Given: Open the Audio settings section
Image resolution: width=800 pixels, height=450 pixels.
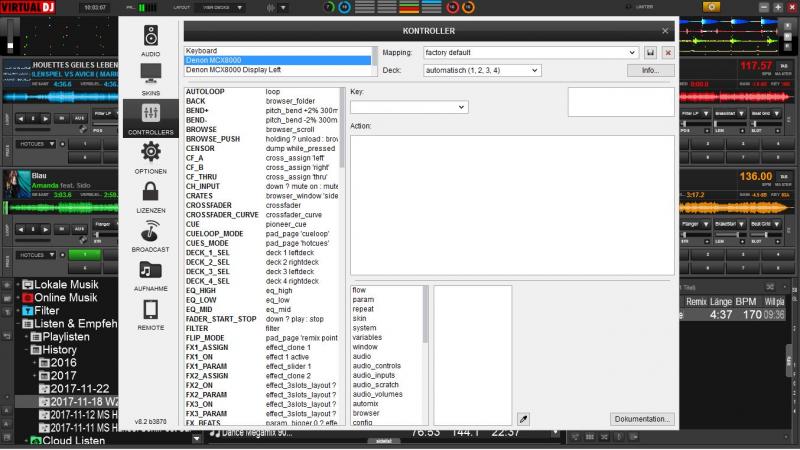Looking at the screenshot, I should click(x=151, y=40).
